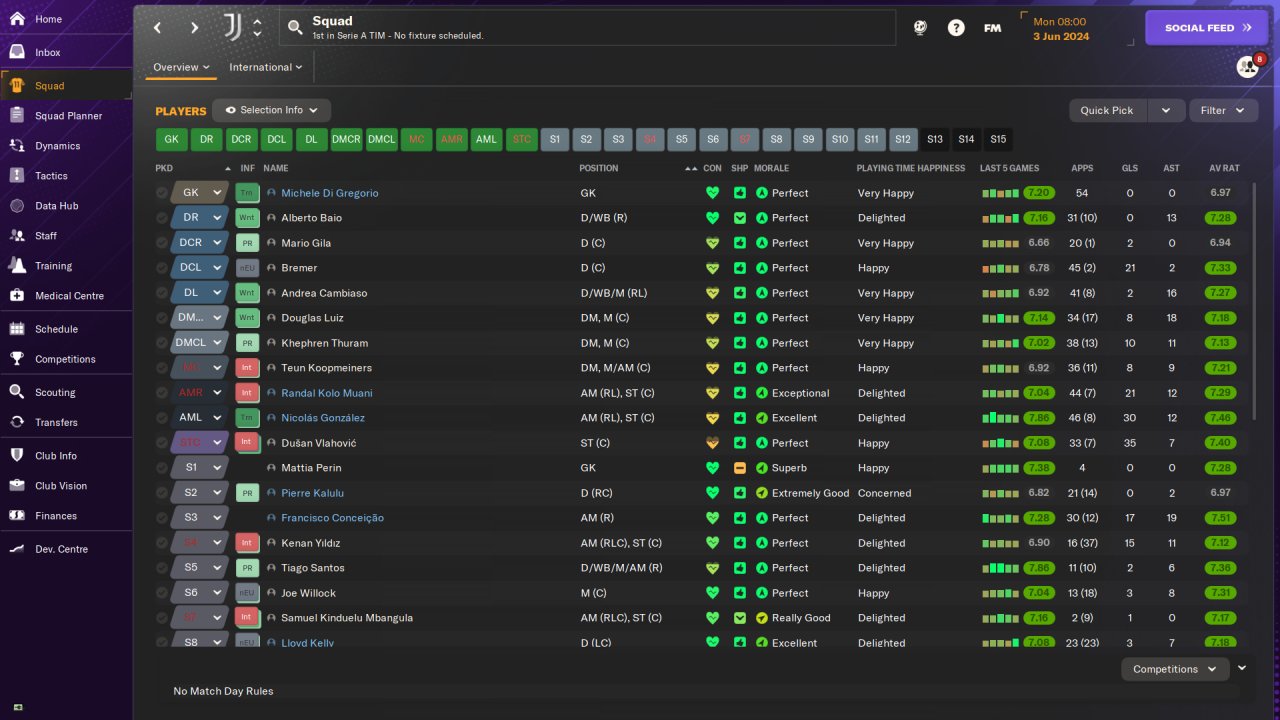
Task: Open the Competitions trophy icon
Action: click(x=17, y=359)
